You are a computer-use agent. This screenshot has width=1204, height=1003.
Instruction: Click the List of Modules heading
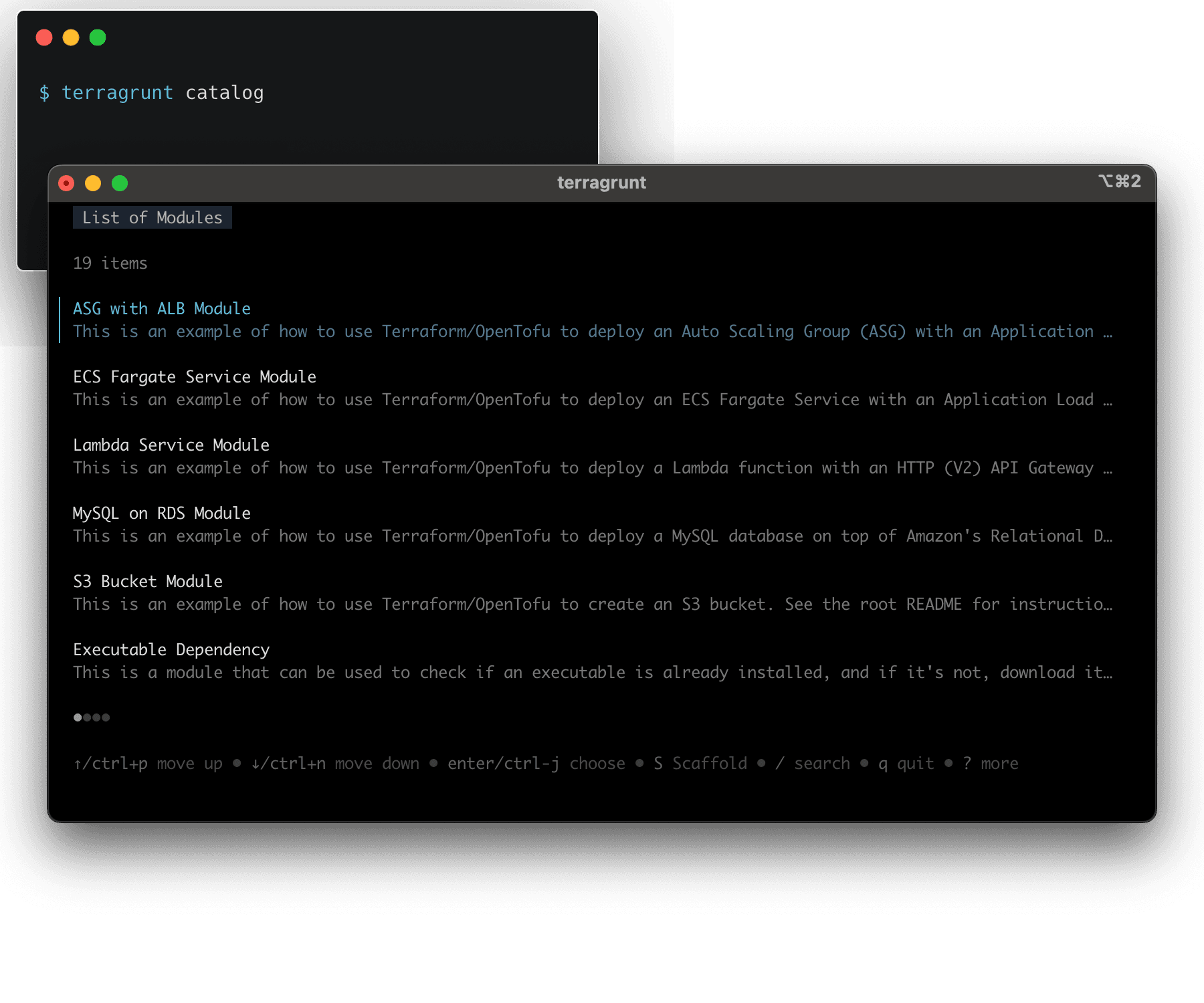point(152,218)
